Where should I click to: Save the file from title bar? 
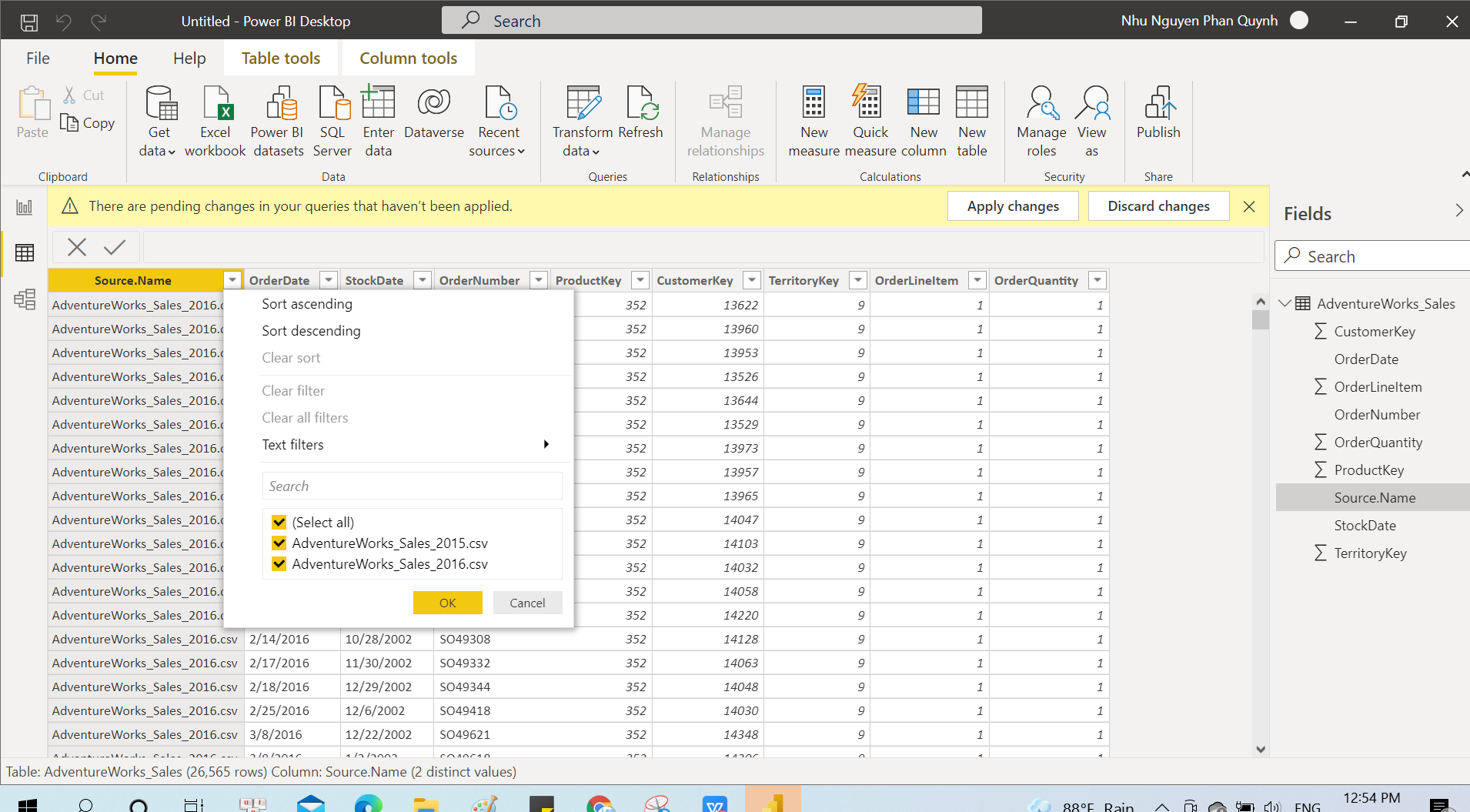coord(29,22)
